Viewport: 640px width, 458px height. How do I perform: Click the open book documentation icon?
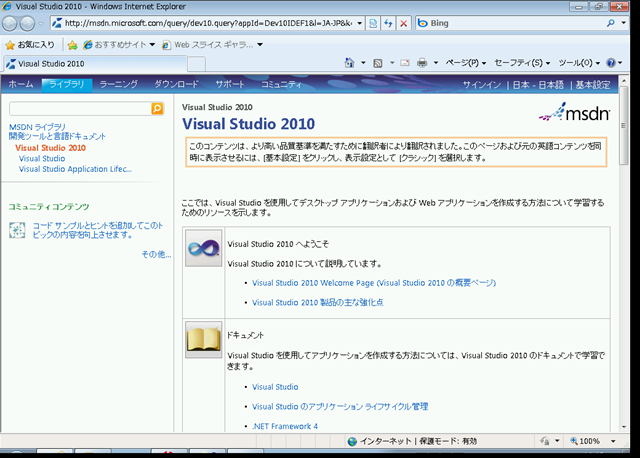[x=203, y=340]
